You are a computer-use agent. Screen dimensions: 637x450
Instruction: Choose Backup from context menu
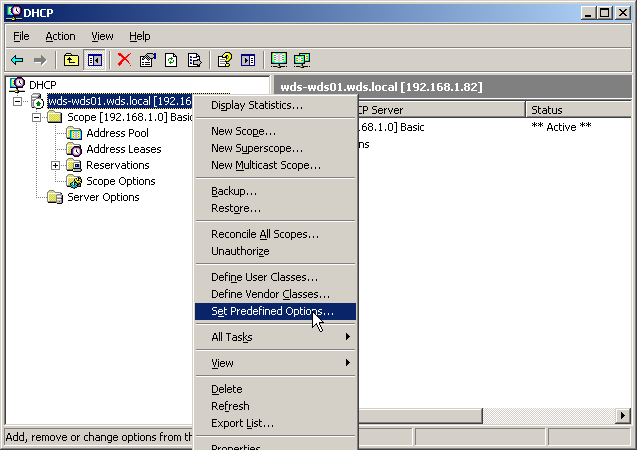click(x=276, y=191)
